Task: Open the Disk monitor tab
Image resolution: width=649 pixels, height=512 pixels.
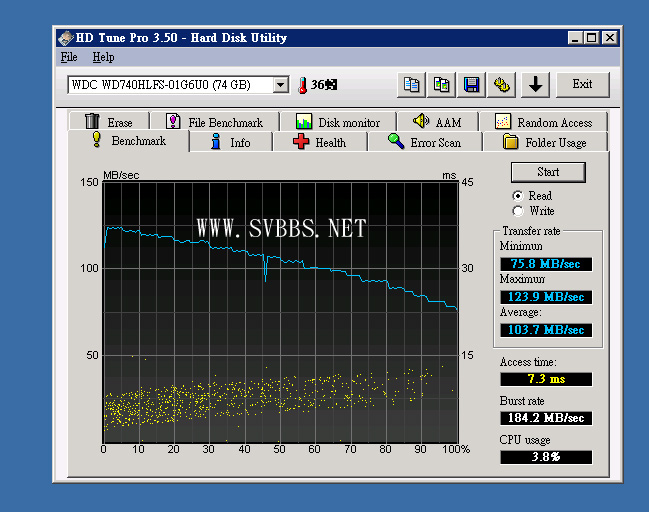Action: (x=338, y=122)
